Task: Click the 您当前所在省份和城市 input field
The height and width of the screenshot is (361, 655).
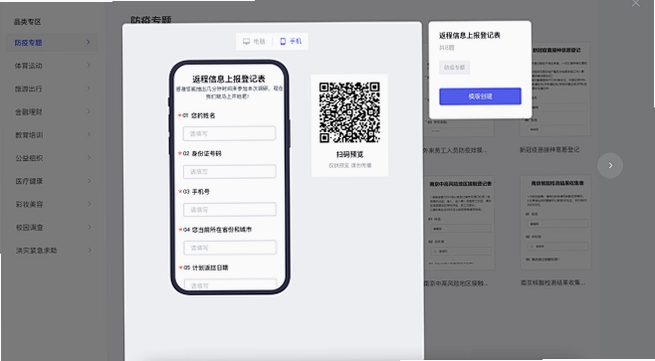Action: (x=230, y=247)
